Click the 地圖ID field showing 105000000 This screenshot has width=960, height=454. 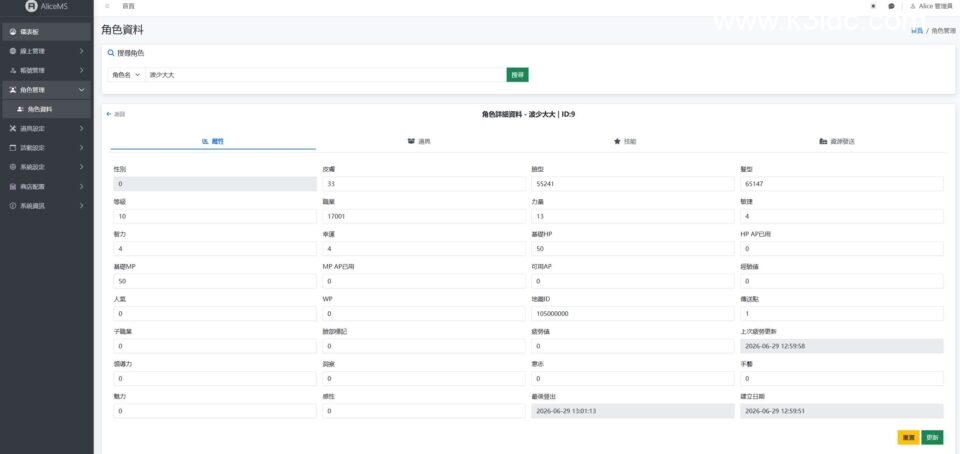(632, 314)
